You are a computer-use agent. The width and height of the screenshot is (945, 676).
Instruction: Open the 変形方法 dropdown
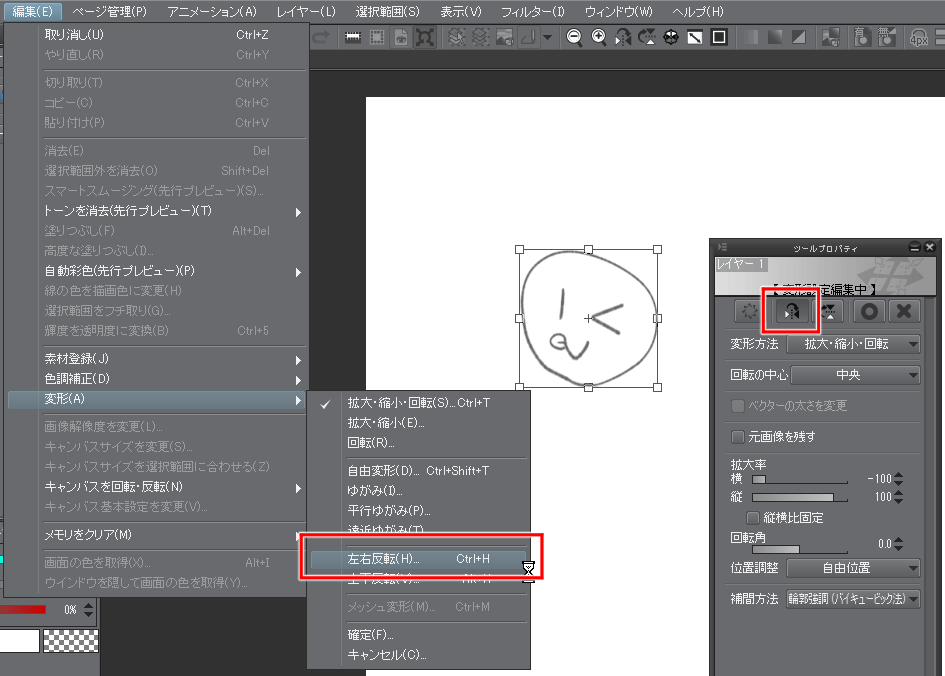[x=853, y=344]
